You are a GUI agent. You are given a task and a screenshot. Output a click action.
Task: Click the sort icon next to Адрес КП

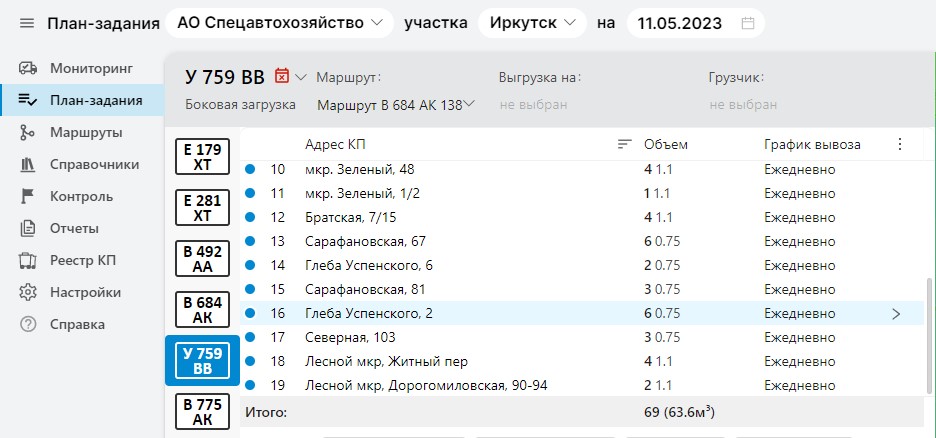click(x=625, y=145)
